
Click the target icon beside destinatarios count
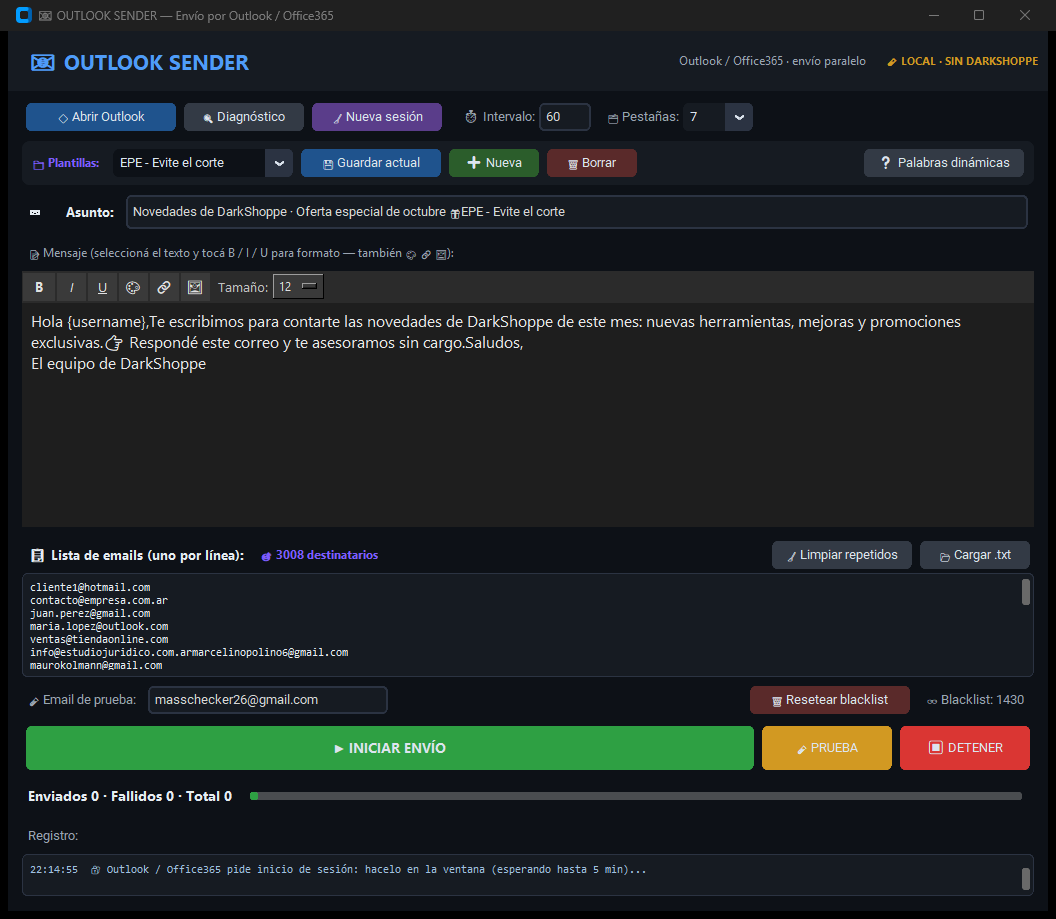coord(266,556)
